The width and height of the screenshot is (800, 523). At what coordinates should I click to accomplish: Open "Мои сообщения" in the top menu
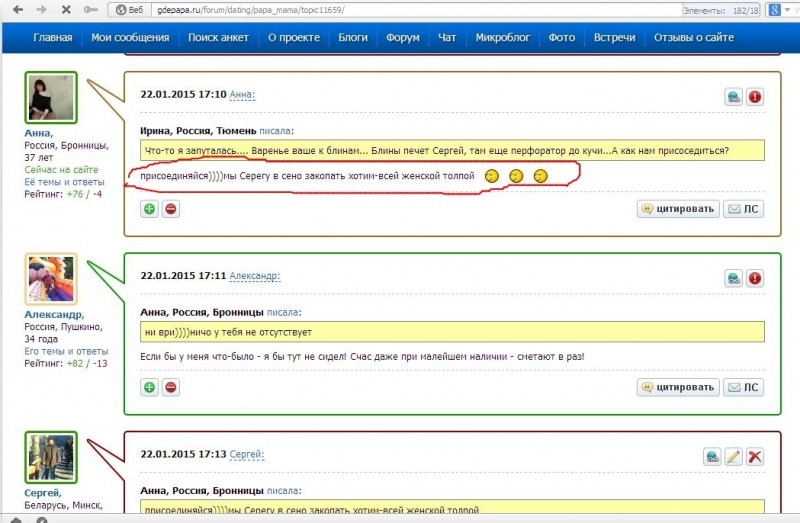tap(130, 38)
